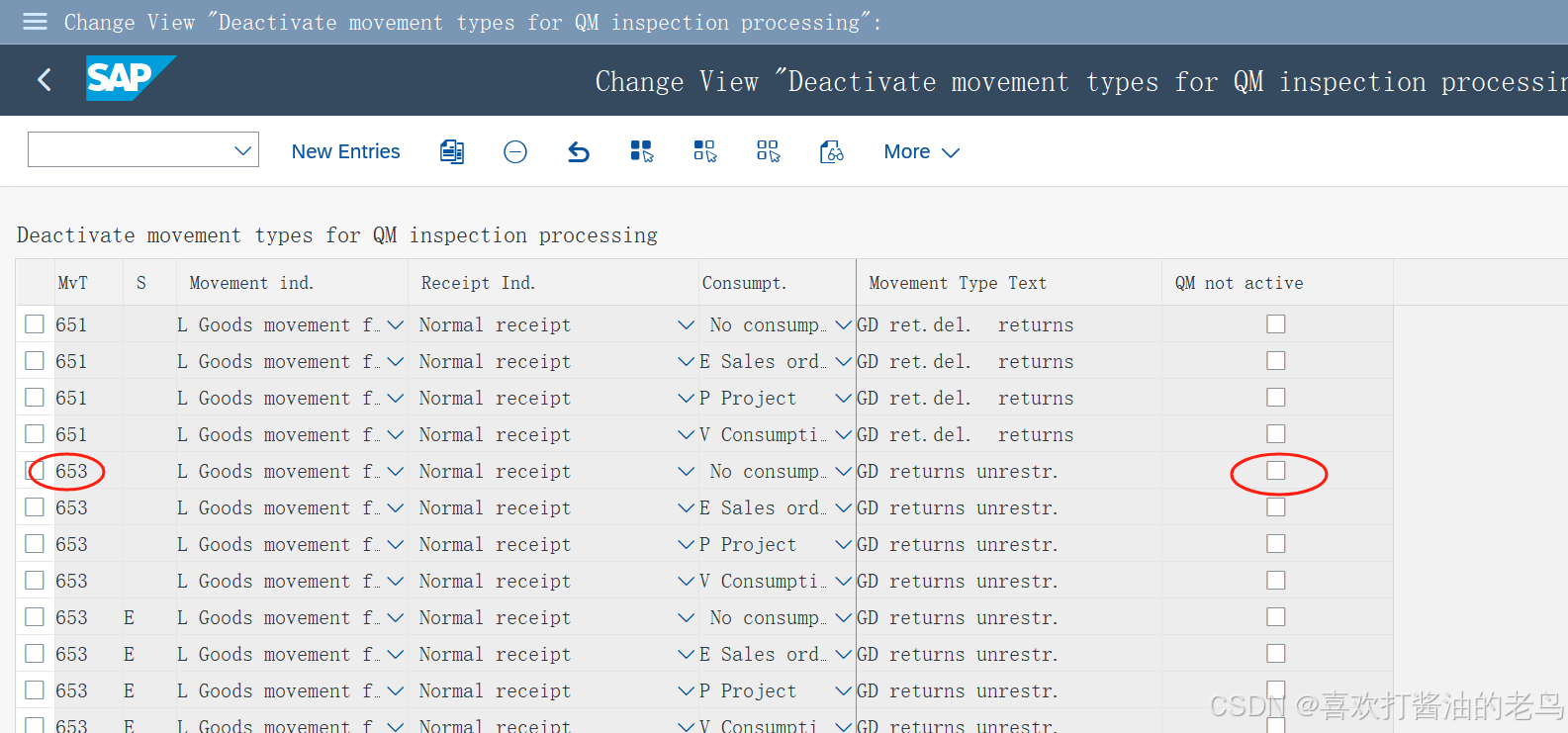Image resolution: width=1568 pixels, height=733 pixels.
Task: Select the 651 V Consumpti. row checkbox
Action: coord(35,434)
